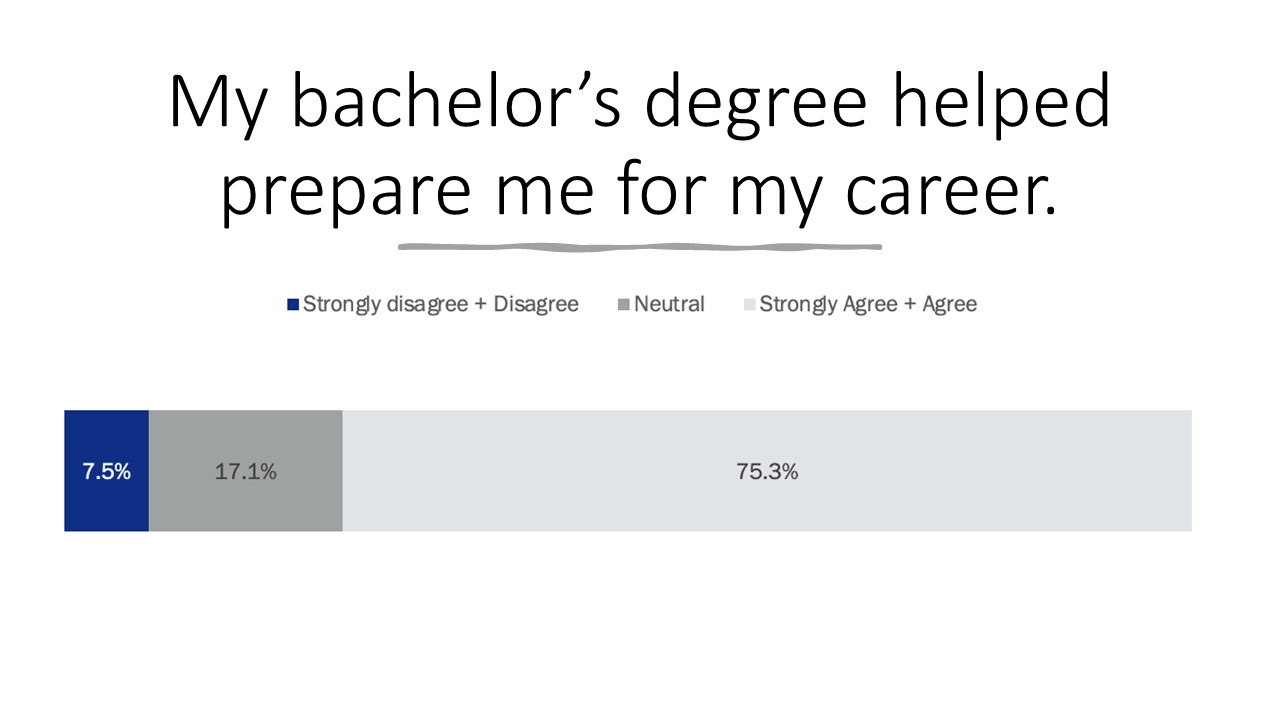
Task: Click the 7.5% data label
Action: [107, 472]
